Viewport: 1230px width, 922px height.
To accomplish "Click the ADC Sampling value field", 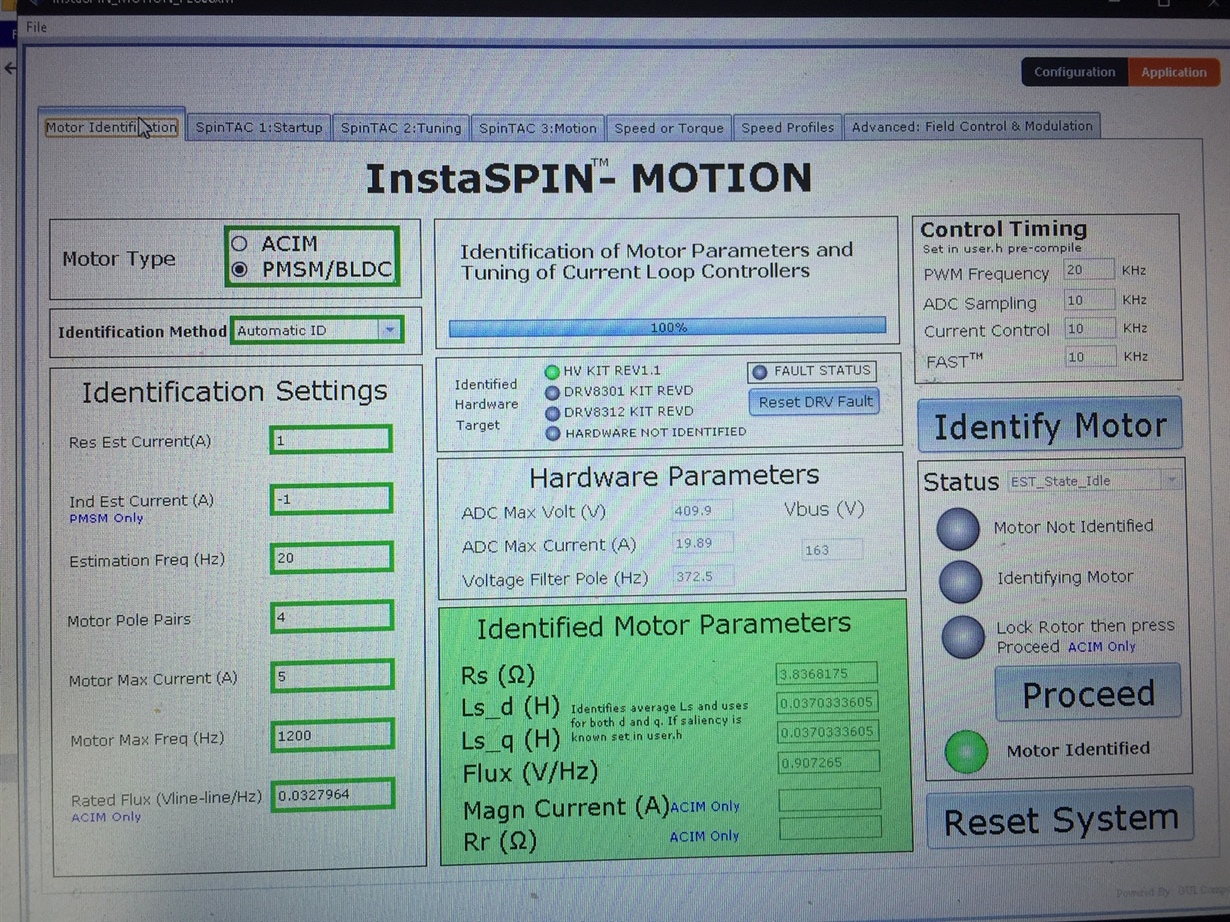I will 1090,299.
